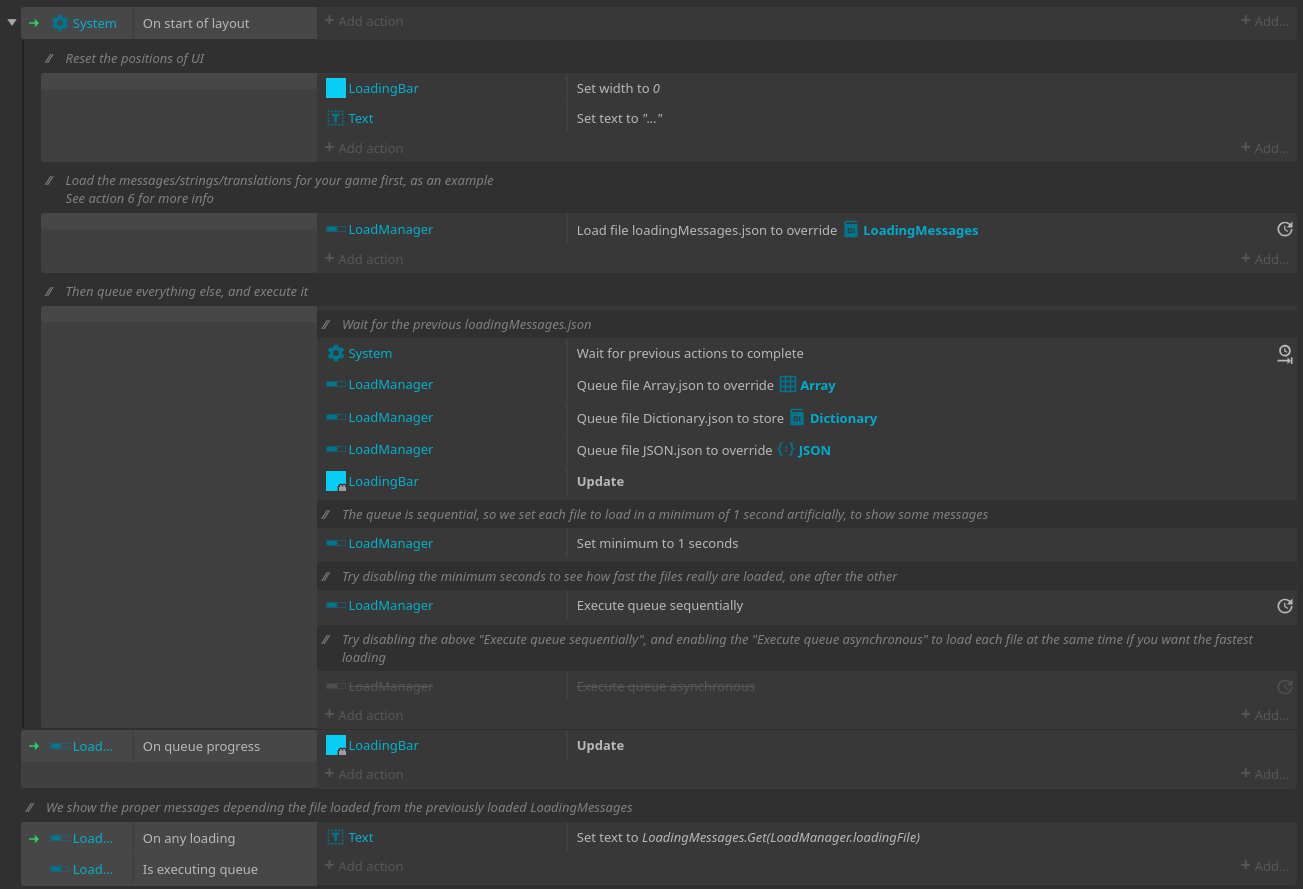Click async clock icon on Execute queue sequentially
The height and width of the screenshot is (889, 1303).
(x=1285, y=606)
